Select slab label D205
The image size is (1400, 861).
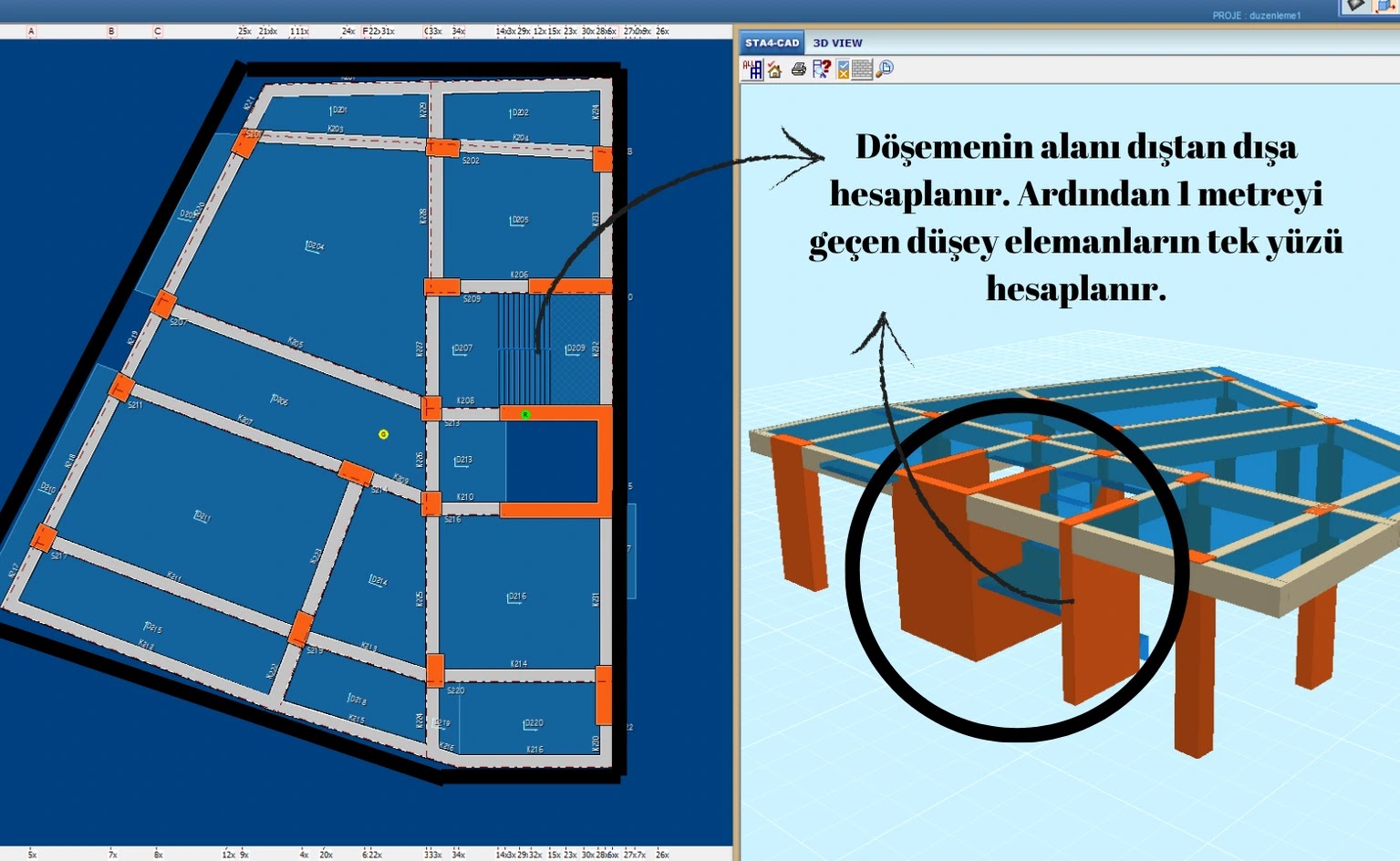(519, 220)
